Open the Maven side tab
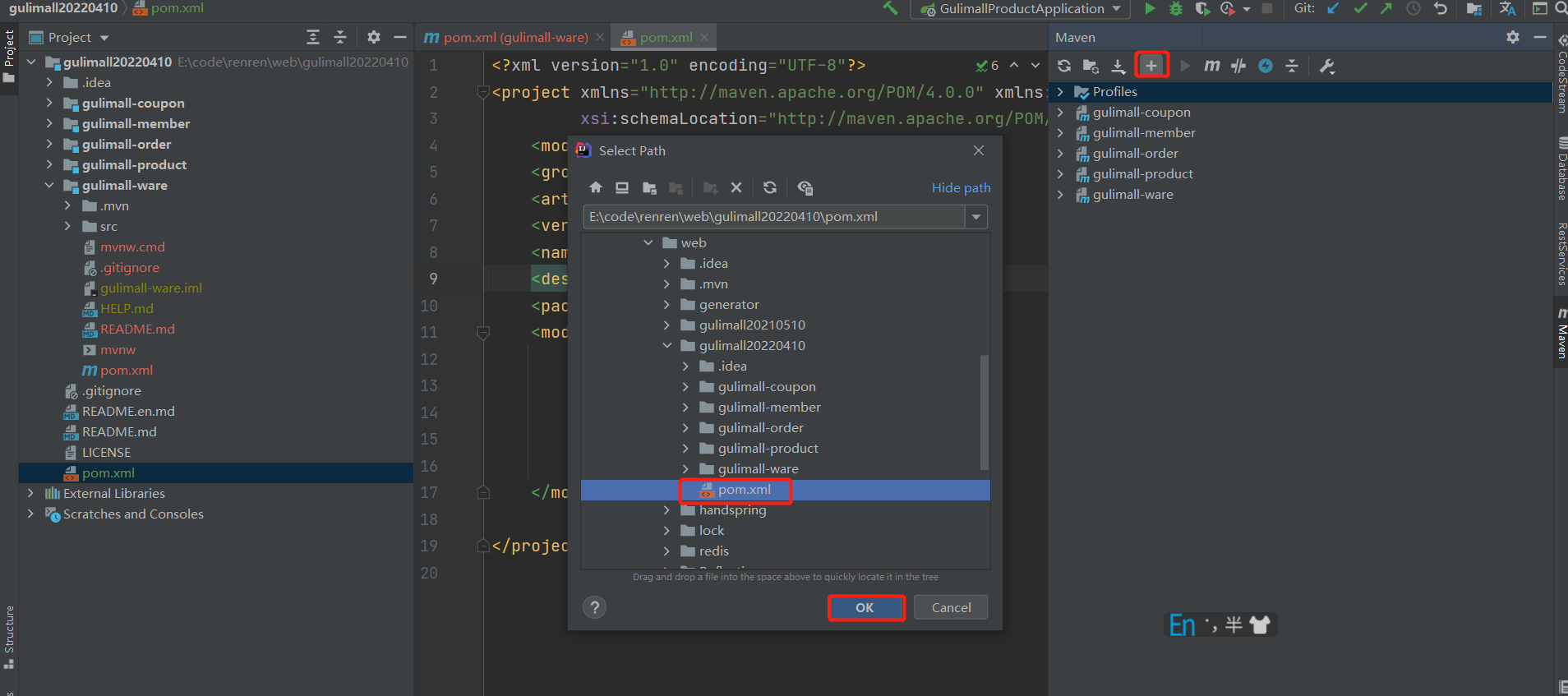The height and width of the screenshot is (696, 1568). [1561, 334]
